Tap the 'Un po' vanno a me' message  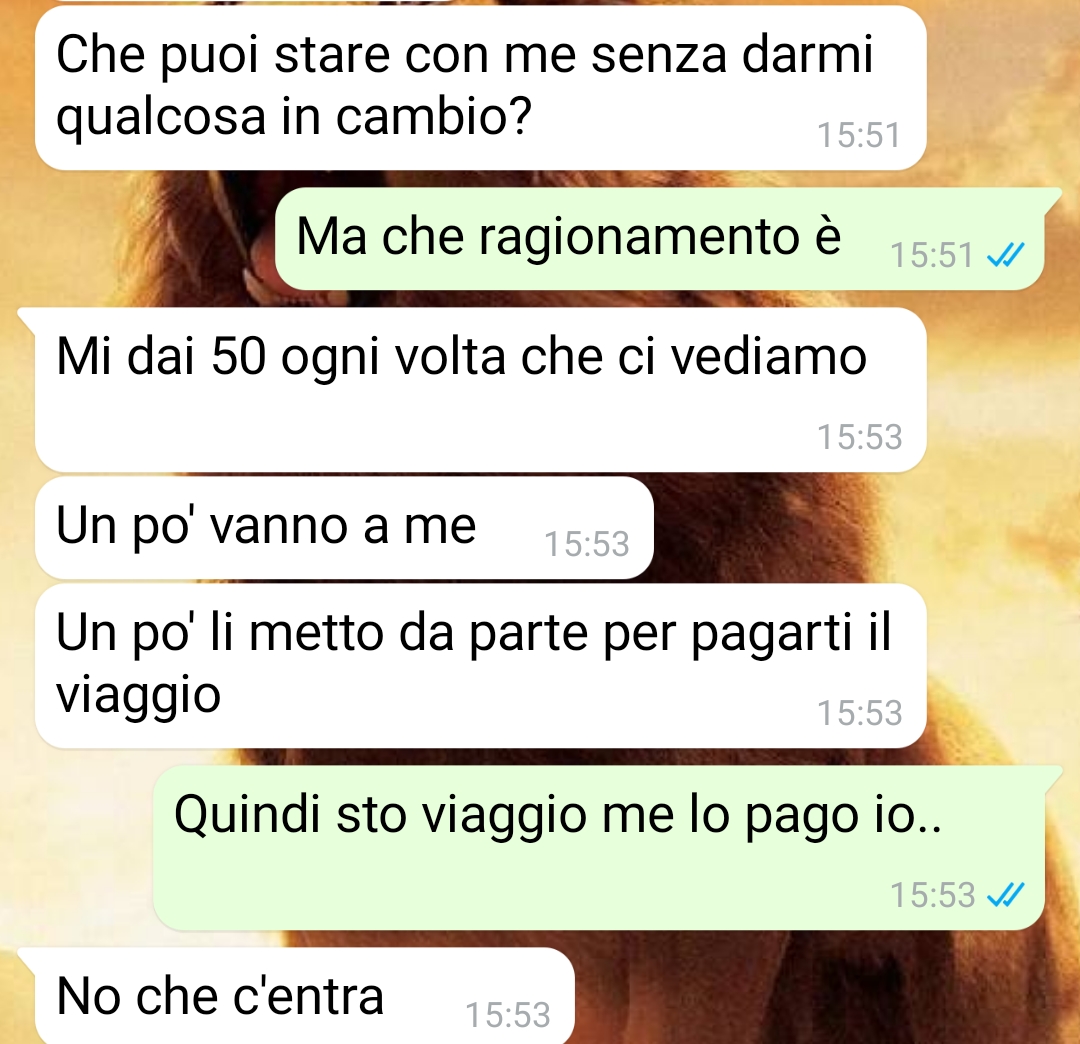pos(344,528)
